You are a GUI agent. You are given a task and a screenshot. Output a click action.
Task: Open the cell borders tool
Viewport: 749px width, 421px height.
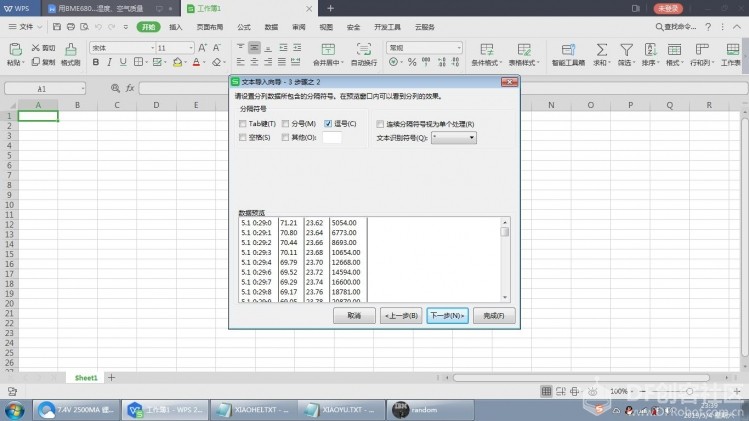point(138,62)
